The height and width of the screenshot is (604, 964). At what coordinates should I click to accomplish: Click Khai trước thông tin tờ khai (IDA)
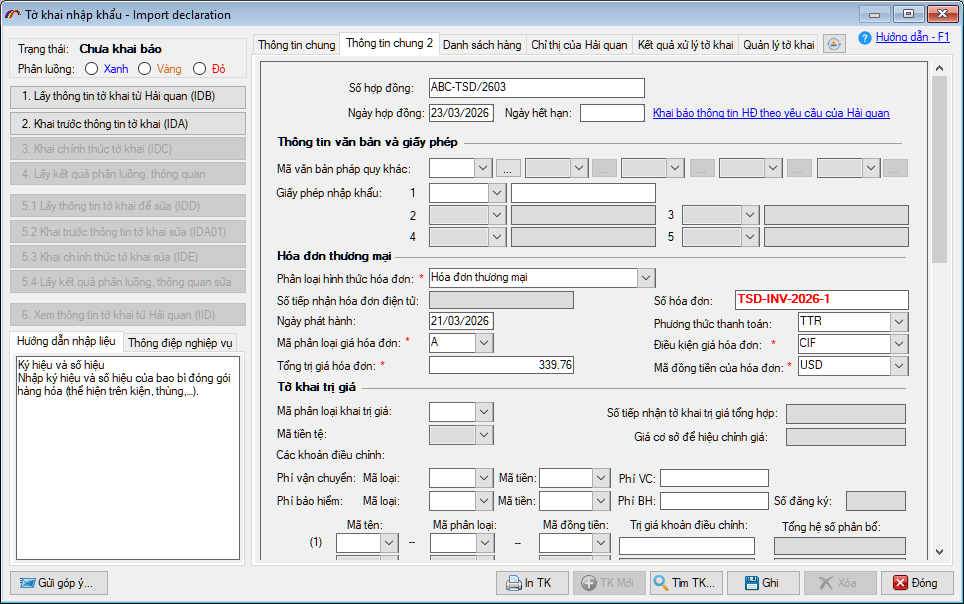(x=126, y=124)
